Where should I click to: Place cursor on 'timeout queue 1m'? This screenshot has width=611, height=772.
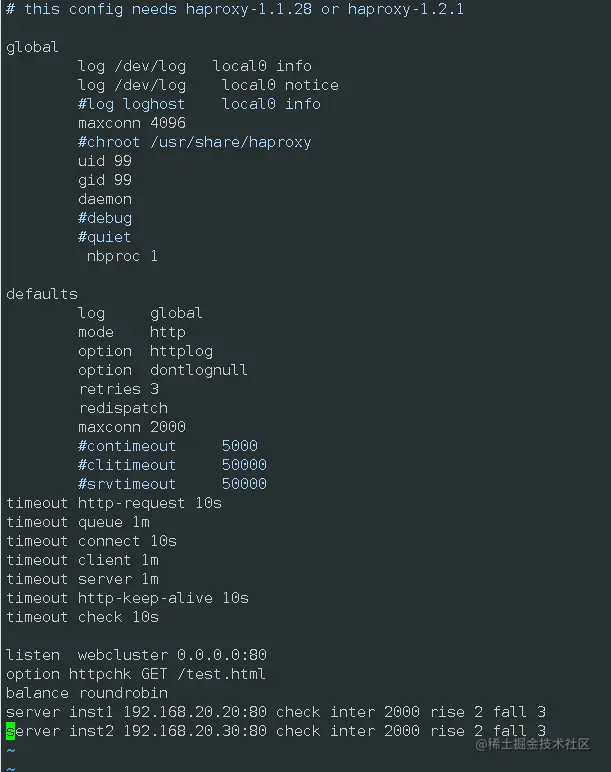click(77, 522)
